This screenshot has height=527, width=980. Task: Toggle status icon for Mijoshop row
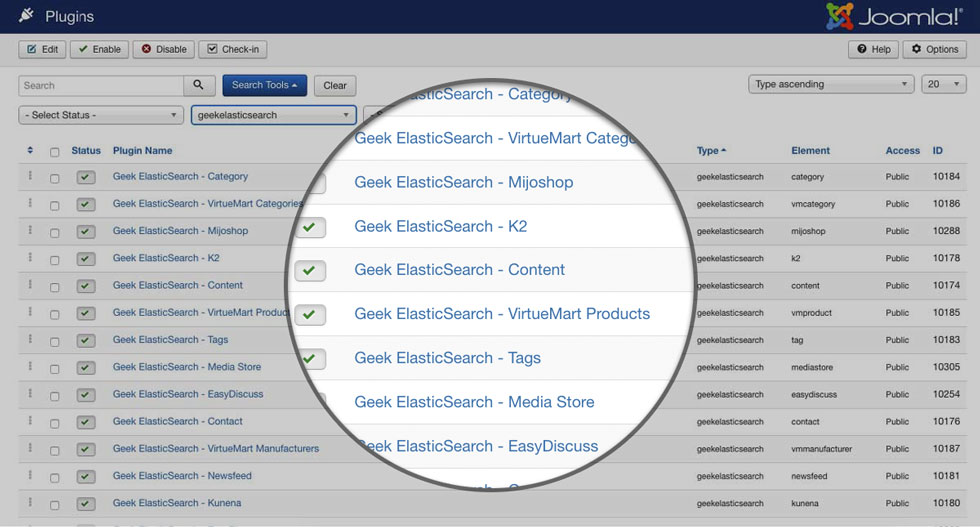click(86, 232)
